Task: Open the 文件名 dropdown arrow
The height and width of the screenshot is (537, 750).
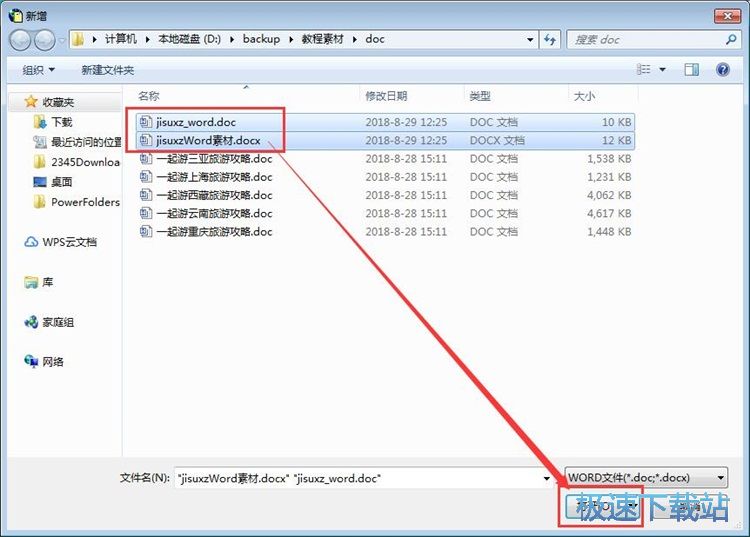Action: coord(547,478)
